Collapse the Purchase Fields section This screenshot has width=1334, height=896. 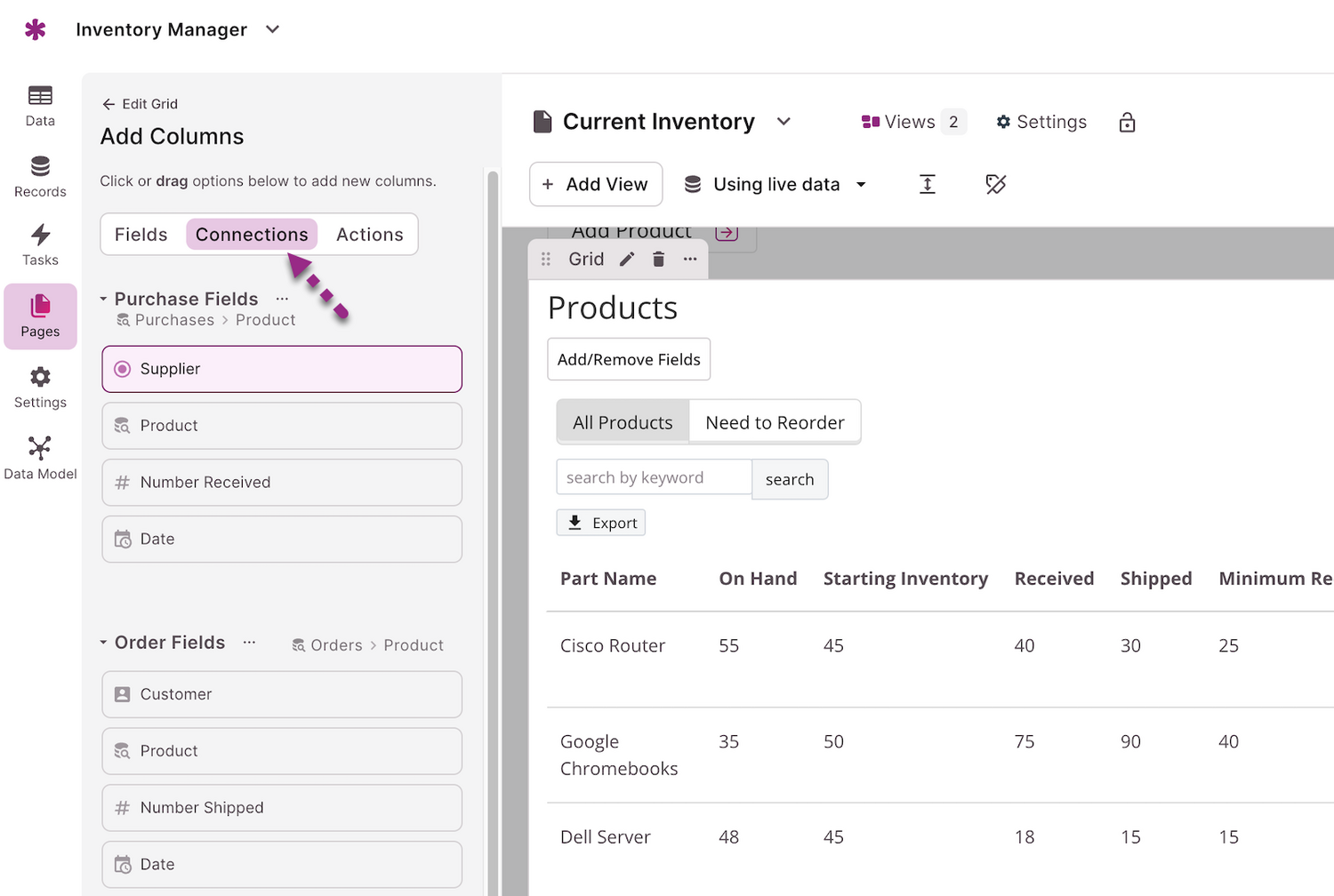pyautogui.click(x=104, y=300)
